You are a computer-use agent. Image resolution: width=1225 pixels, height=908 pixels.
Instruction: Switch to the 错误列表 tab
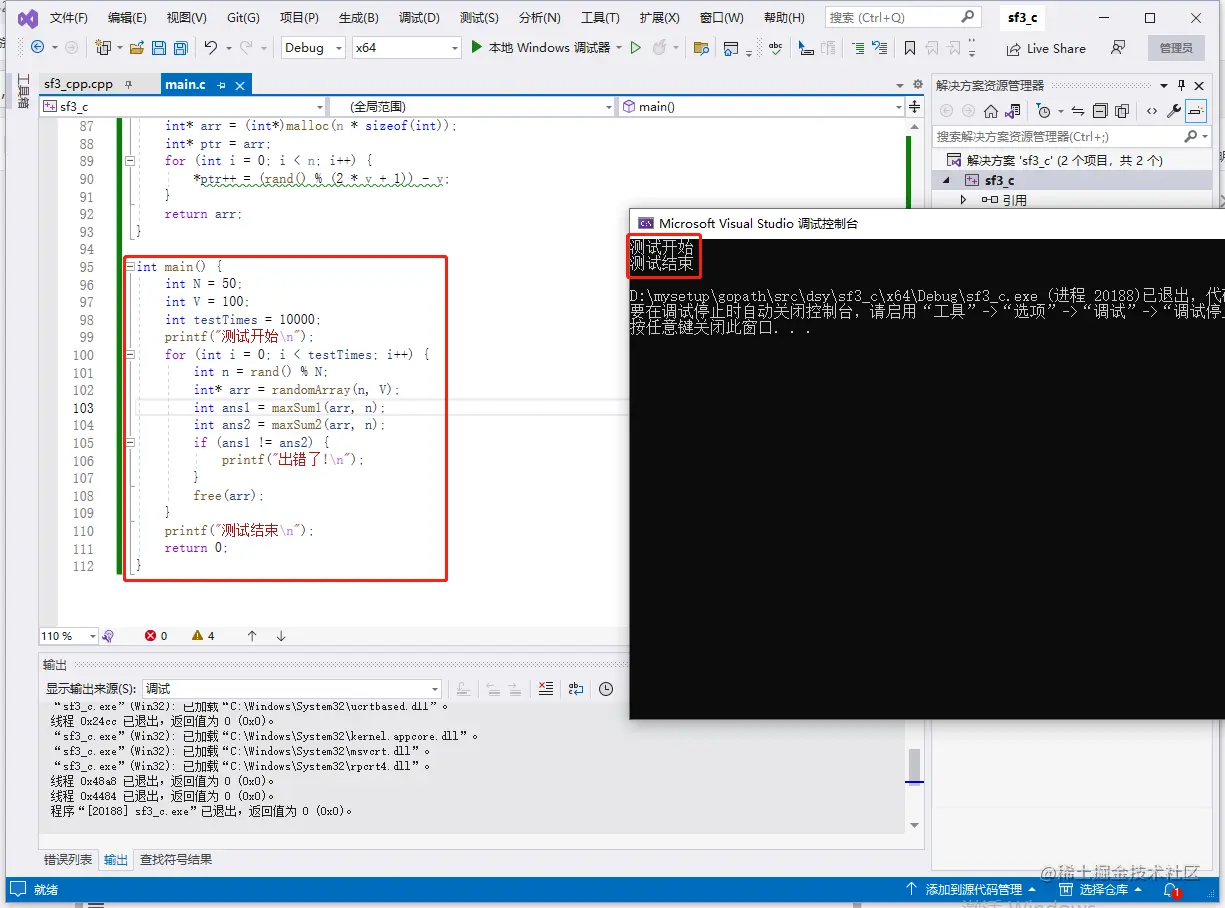pyautogui.click(x=68, y=859)
